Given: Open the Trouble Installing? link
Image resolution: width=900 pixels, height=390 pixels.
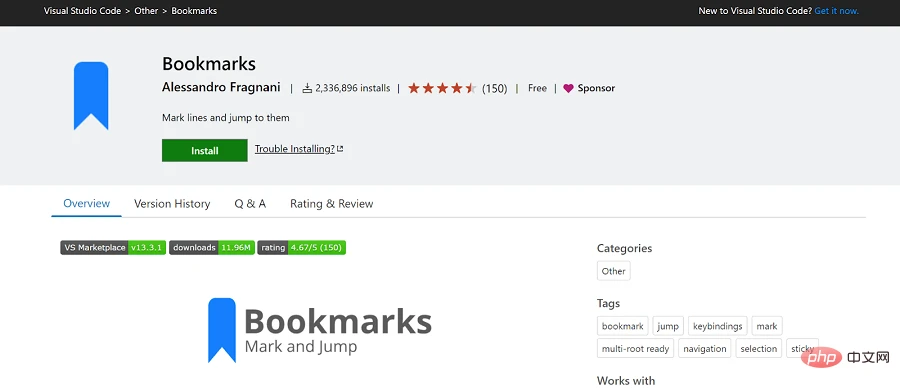Looking at the screenshot, I should pyautogui.click(x=295, y=149).
